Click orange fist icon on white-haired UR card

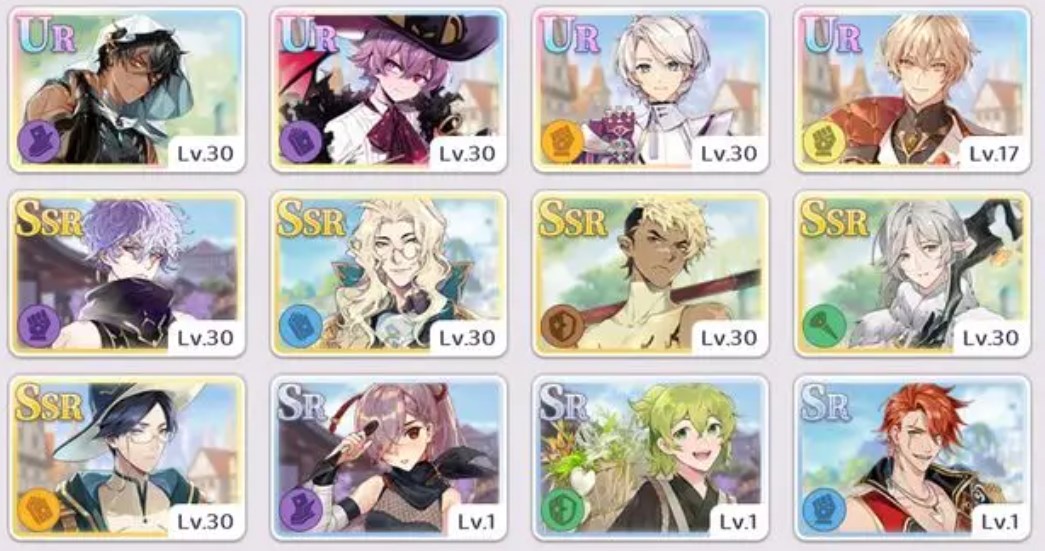[x=561, y=142]
